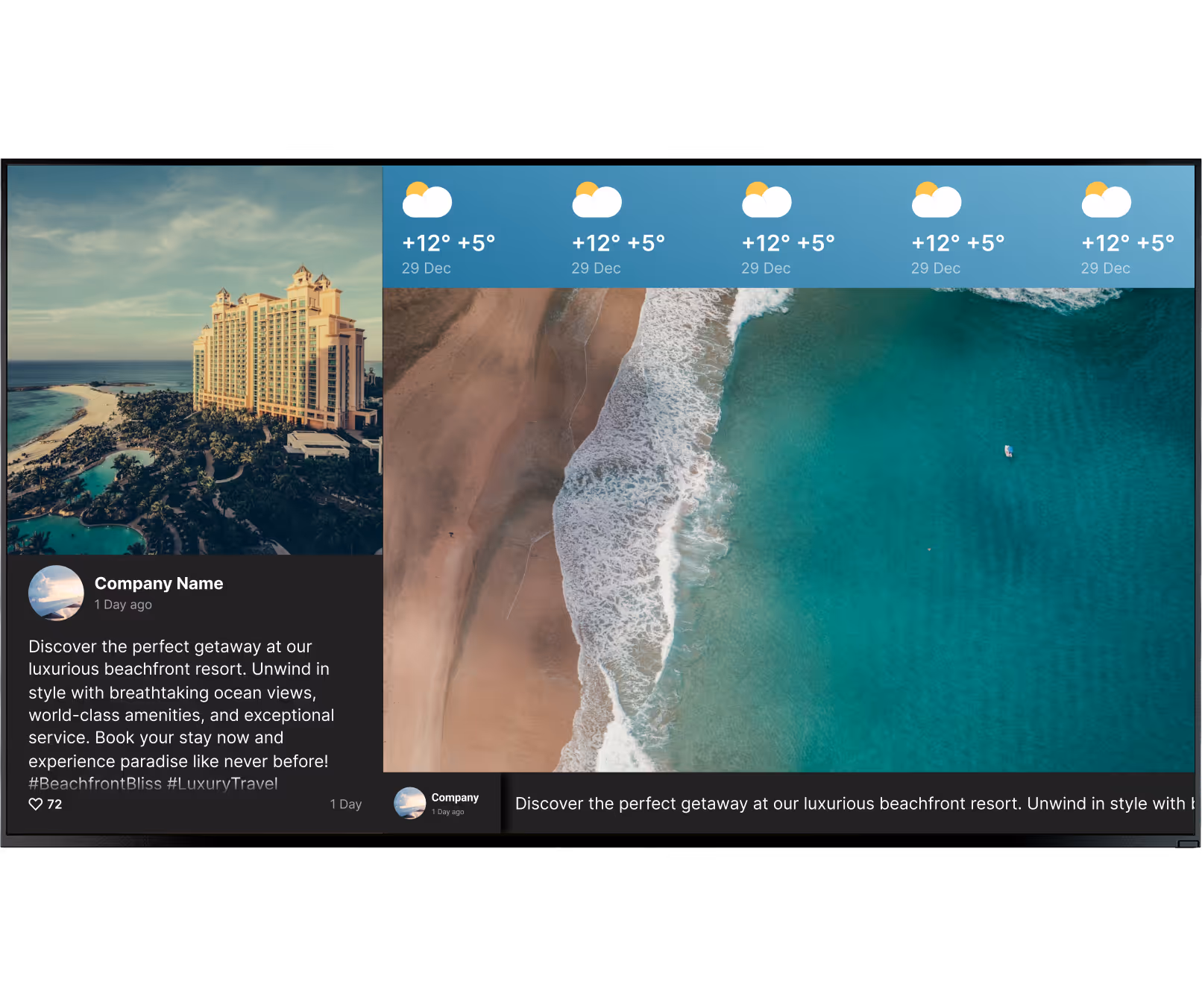Click the Company Name post header

(x=159, y=583)
